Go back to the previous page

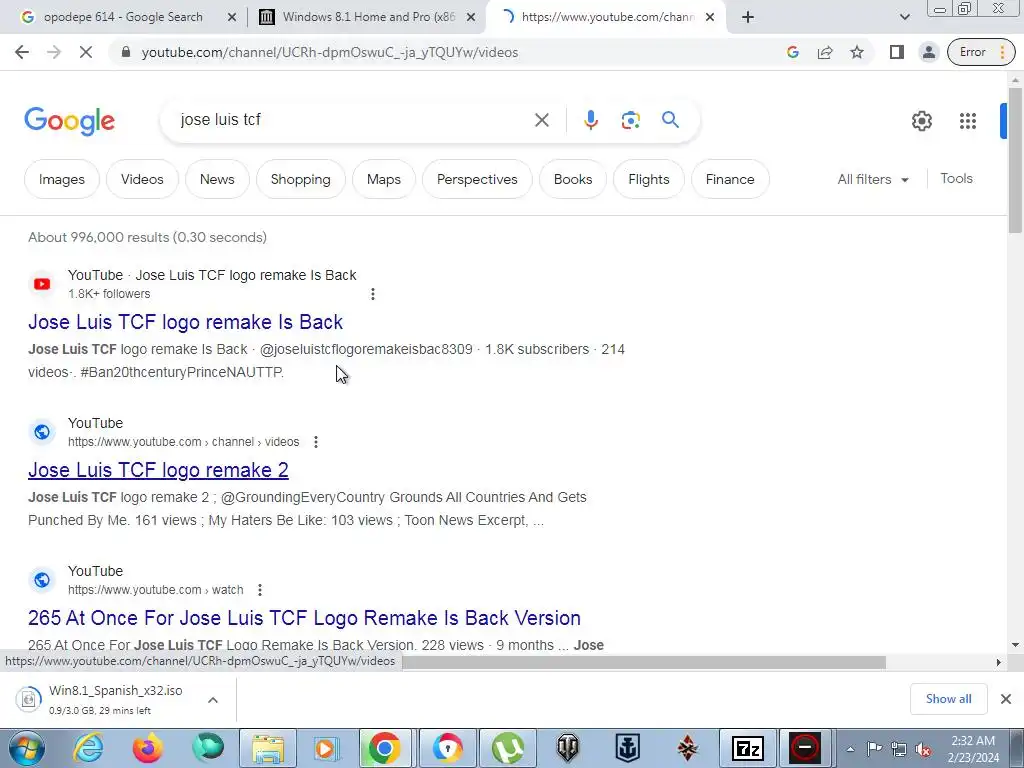(x=22, y=52)
